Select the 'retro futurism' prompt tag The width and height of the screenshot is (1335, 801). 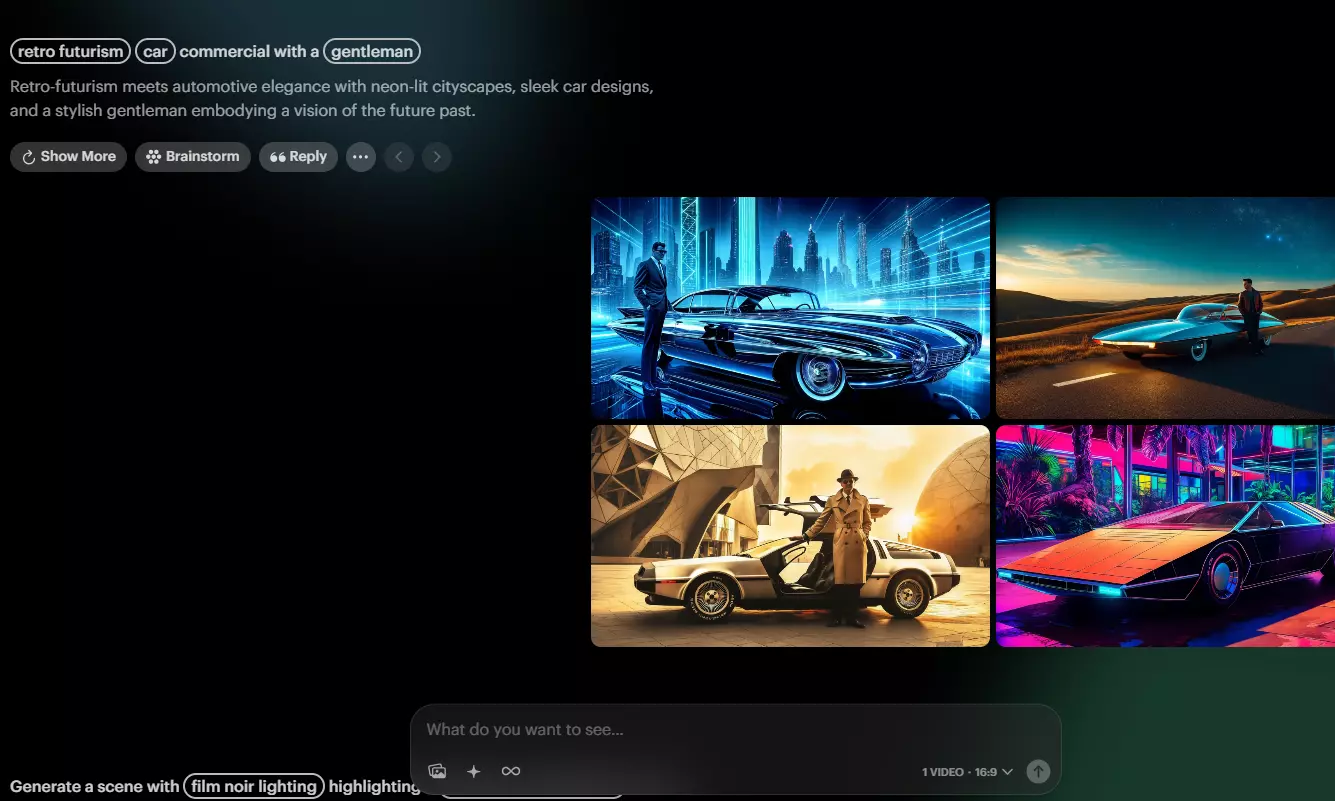coord(70,51)
